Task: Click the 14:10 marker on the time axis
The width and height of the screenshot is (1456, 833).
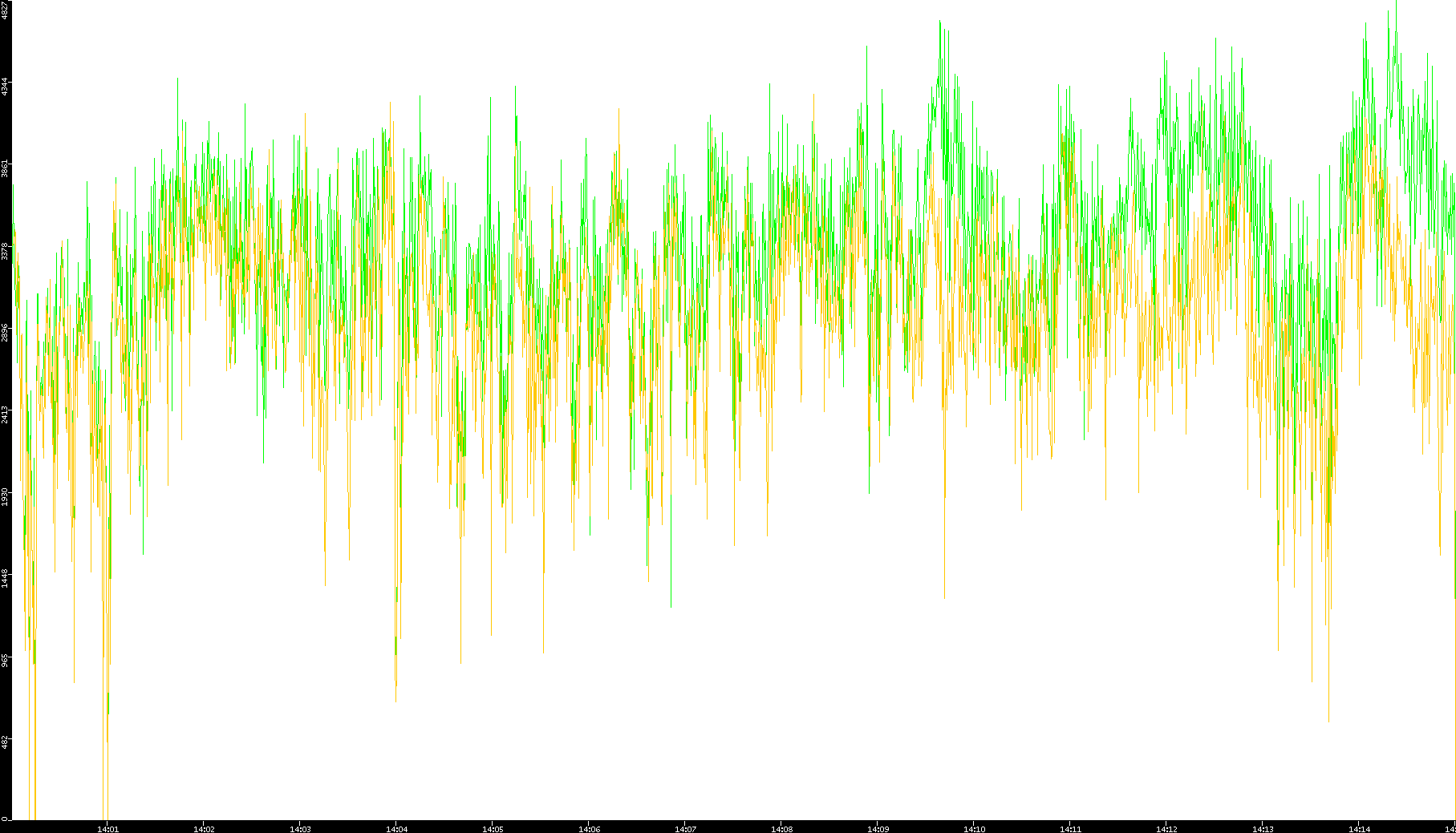Action: (974, 828)
